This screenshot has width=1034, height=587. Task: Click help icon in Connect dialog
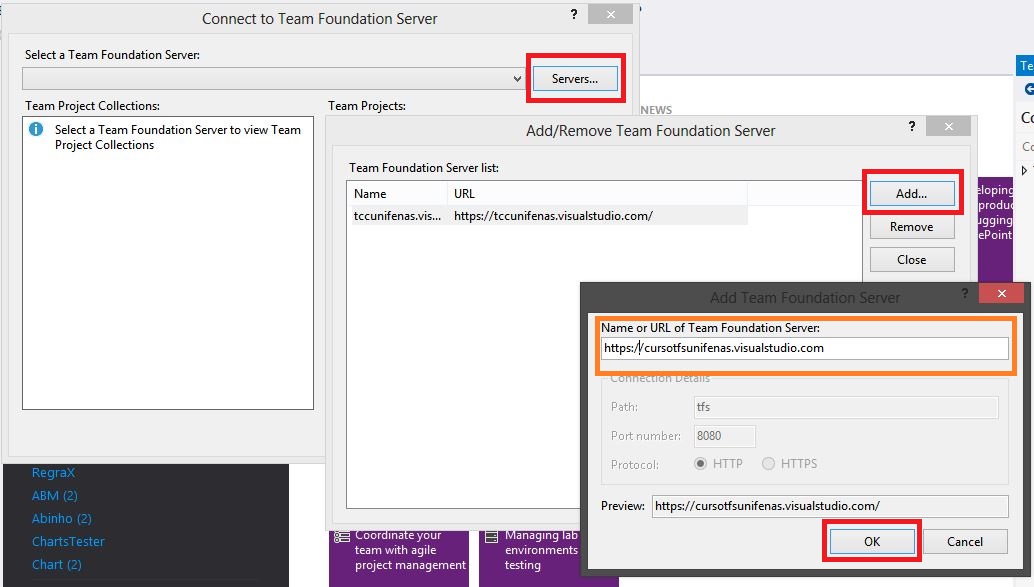[x=574, y=14]
